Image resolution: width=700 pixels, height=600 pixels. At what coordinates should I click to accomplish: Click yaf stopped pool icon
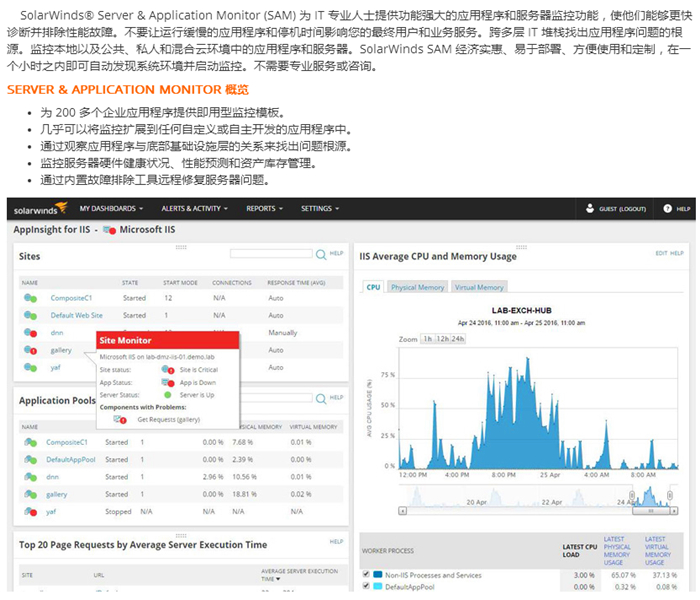point(30,512)
